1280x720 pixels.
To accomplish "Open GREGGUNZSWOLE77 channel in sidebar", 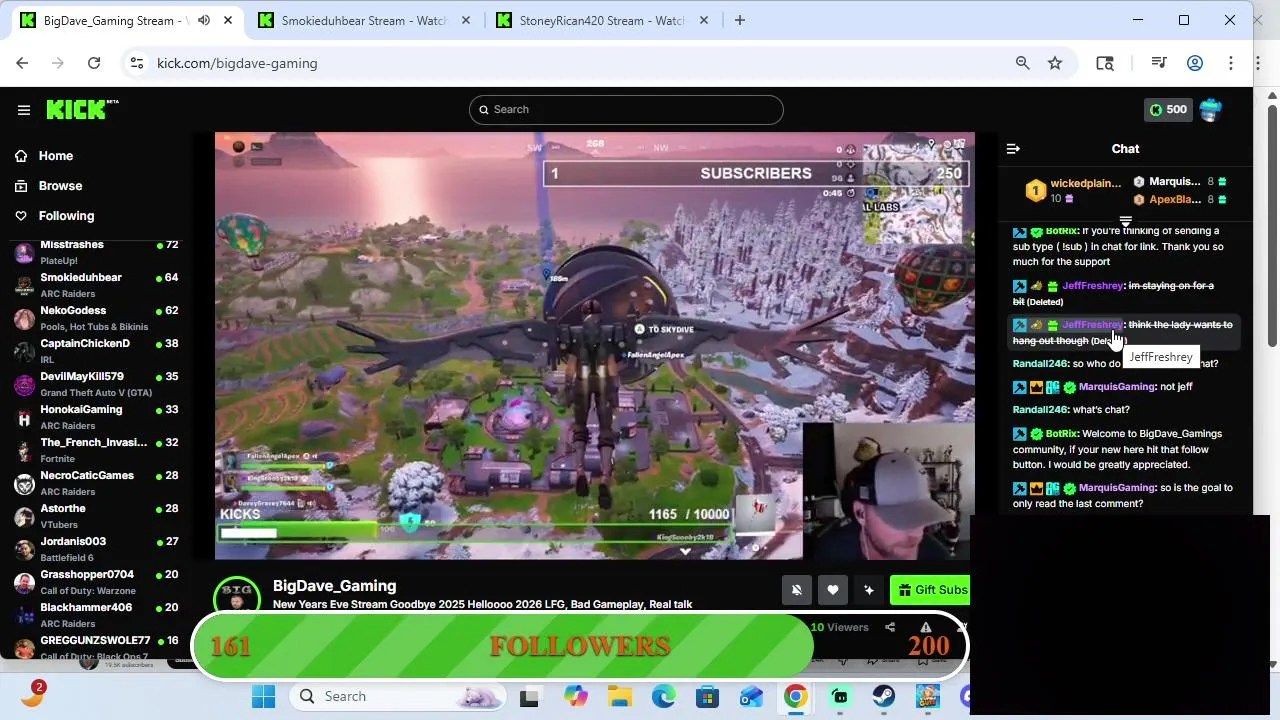I will coord(97,647).
